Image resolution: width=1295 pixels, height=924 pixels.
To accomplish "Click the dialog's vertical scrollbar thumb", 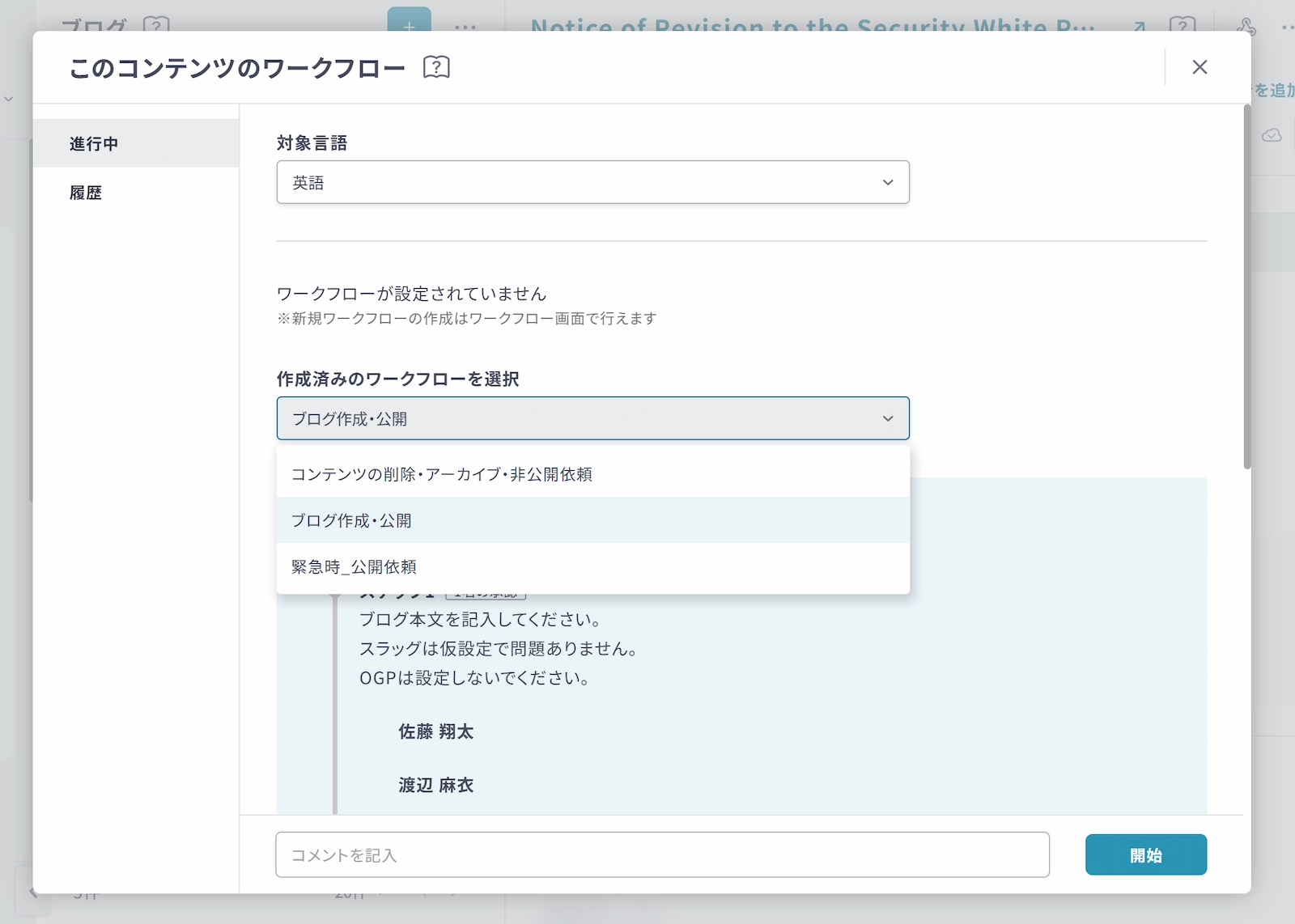I will [x=1246, y=291].
